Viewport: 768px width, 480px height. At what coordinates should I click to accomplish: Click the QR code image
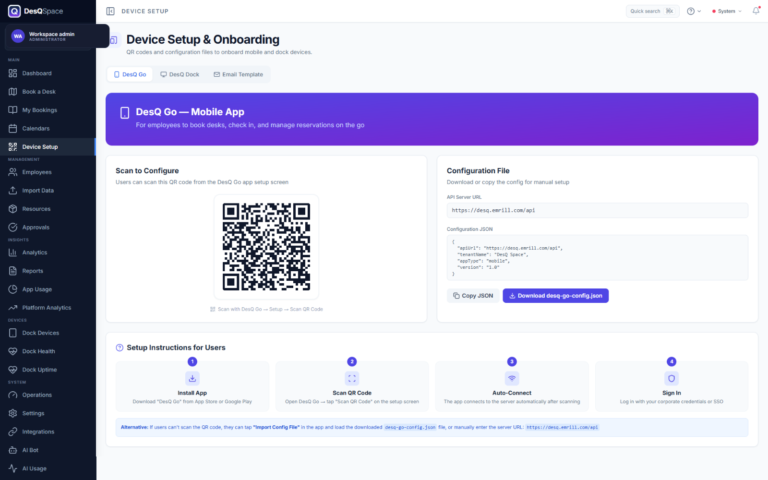[x=266, y=247]
